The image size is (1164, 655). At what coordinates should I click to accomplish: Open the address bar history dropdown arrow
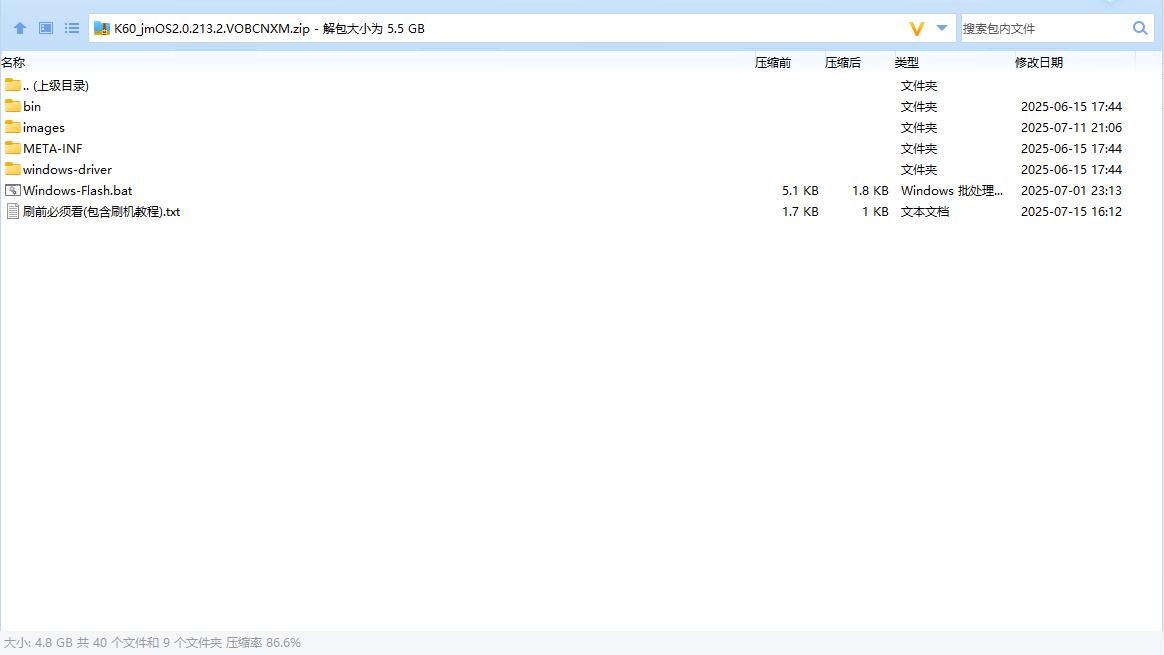pyautogui.click(x=941, y=28)
